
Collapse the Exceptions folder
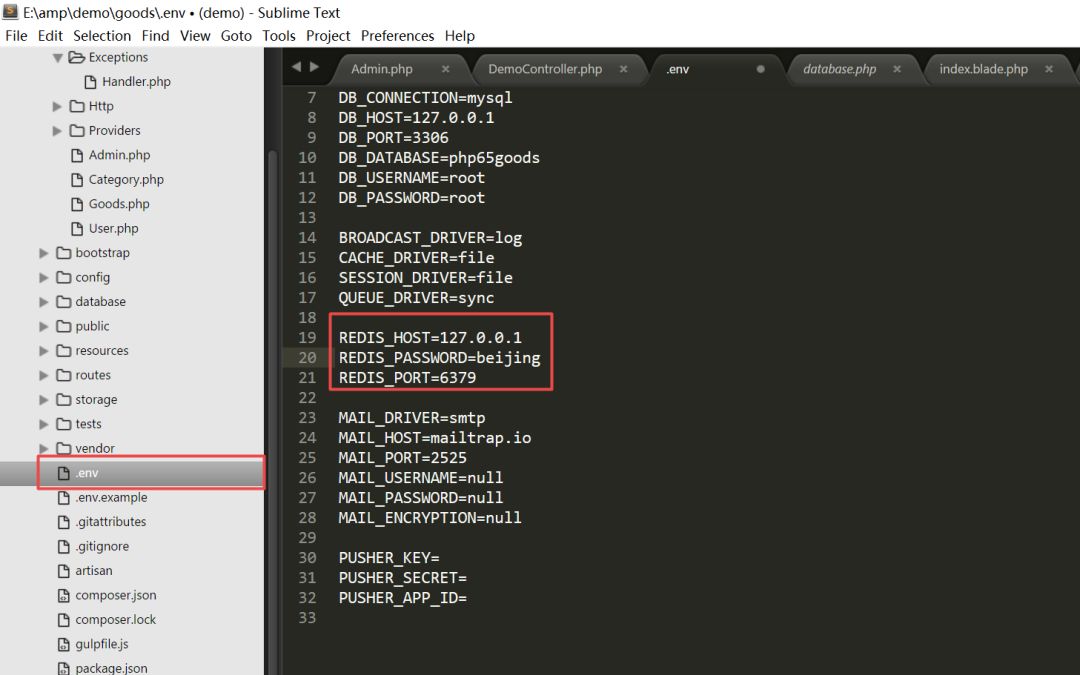coord(58,58)
